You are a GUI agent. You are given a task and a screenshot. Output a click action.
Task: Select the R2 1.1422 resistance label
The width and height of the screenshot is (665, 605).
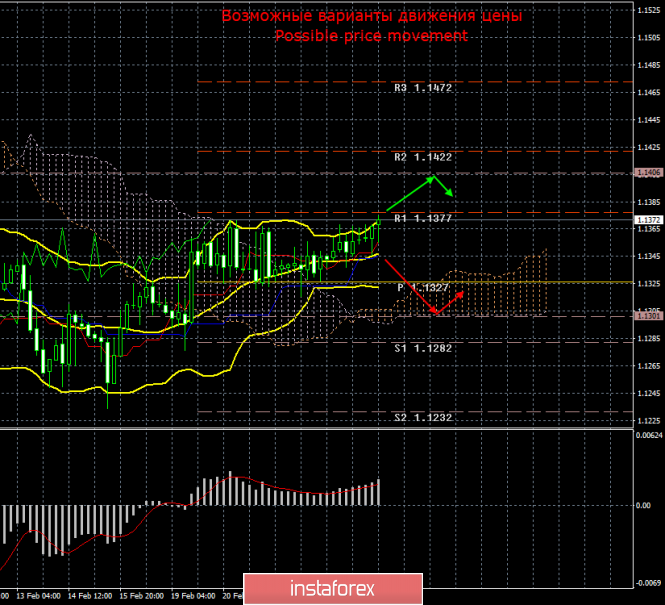(x=423, y=157)
